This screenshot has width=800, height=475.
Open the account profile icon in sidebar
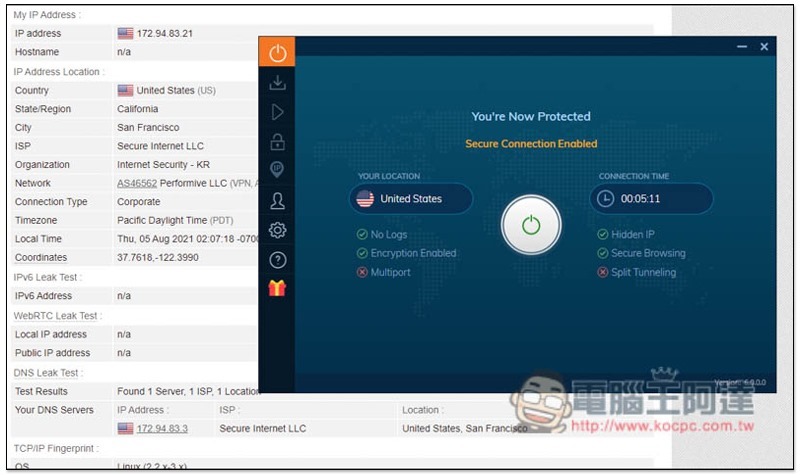coord(277,201)
